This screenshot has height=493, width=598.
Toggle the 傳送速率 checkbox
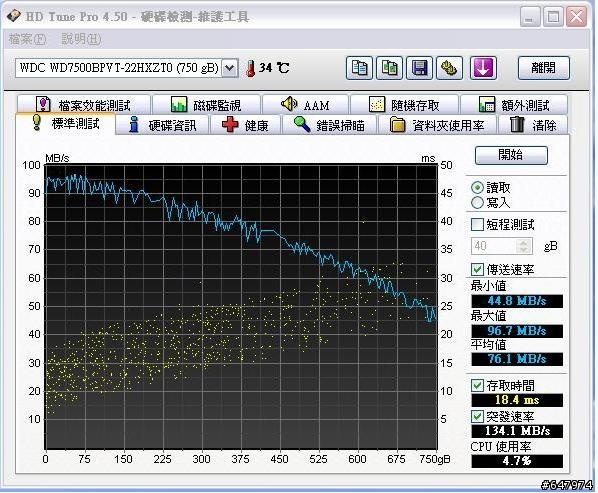[477, 270]
